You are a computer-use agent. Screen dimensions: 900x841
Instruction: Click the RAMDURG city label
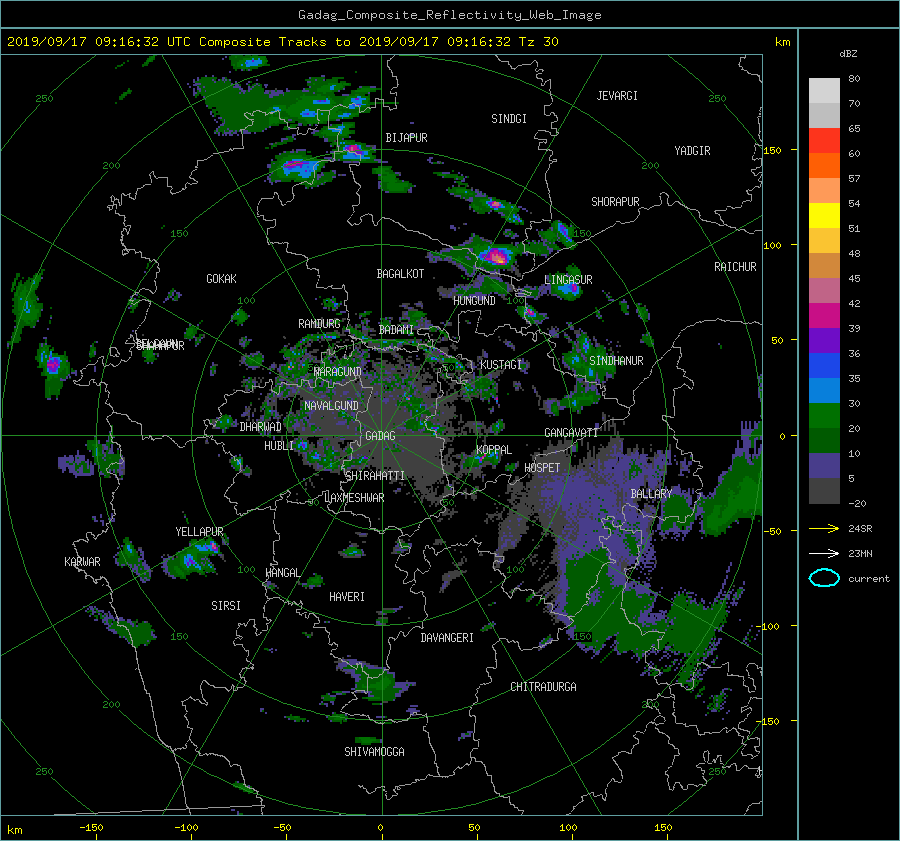319,324
